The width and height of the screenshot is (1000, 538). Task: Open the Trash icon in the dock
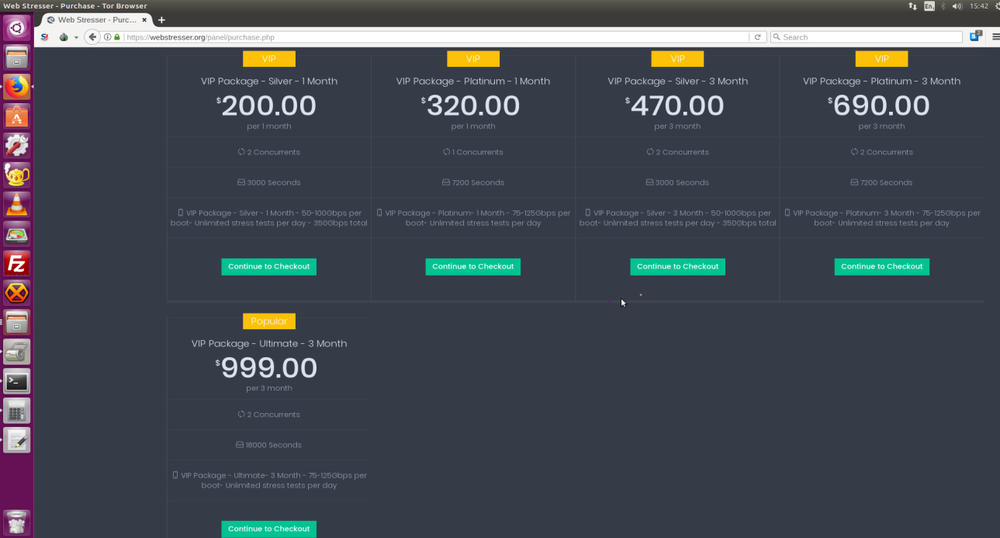click(x=17, y=520)
